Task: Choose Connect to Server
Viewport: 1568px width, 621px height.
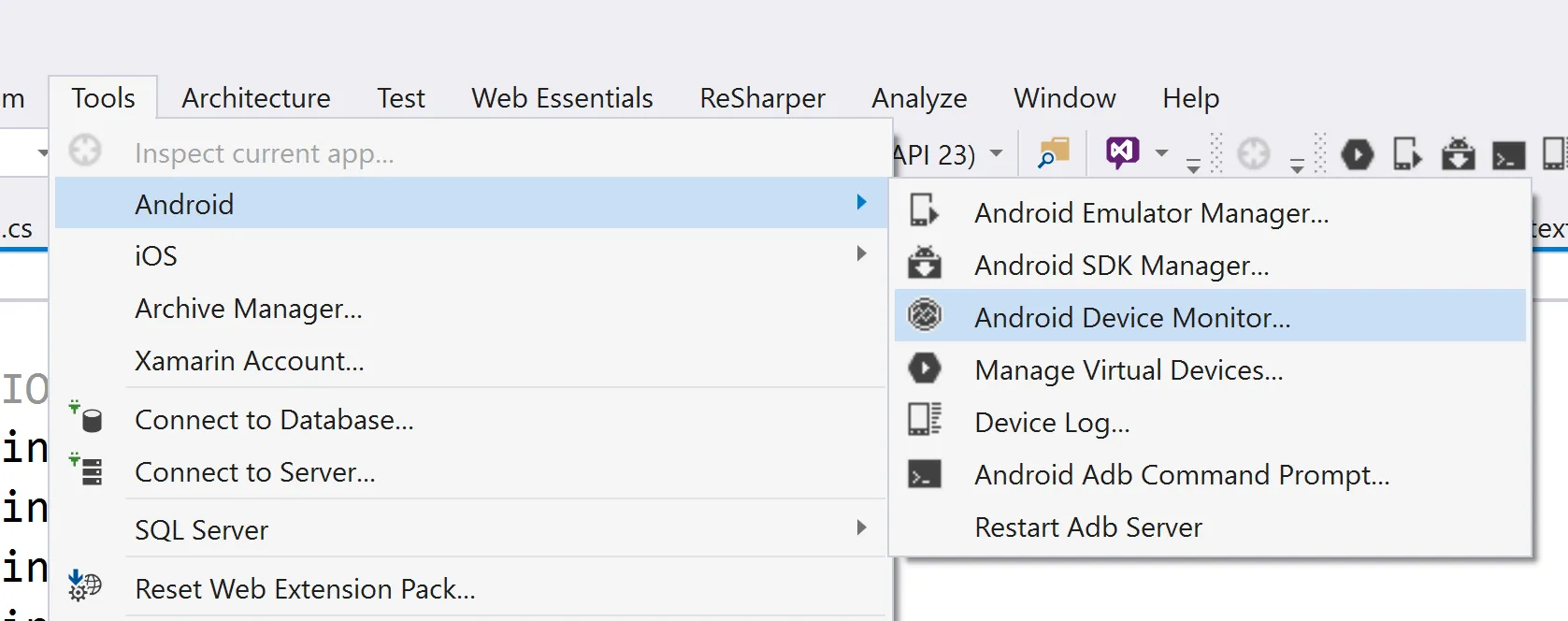Action: pyautogui.click(x=470, y=472)
